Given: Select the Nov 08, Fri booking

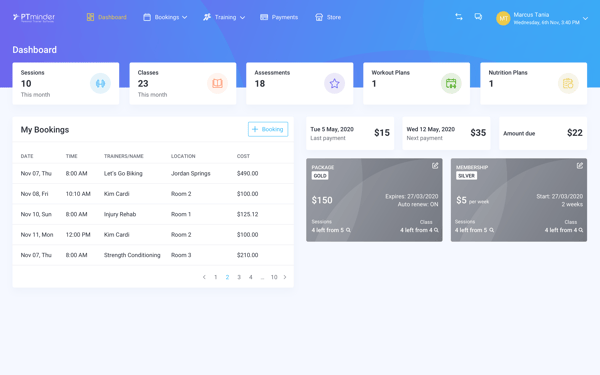Looking at the screenshot, I should [x=153, y=194].
